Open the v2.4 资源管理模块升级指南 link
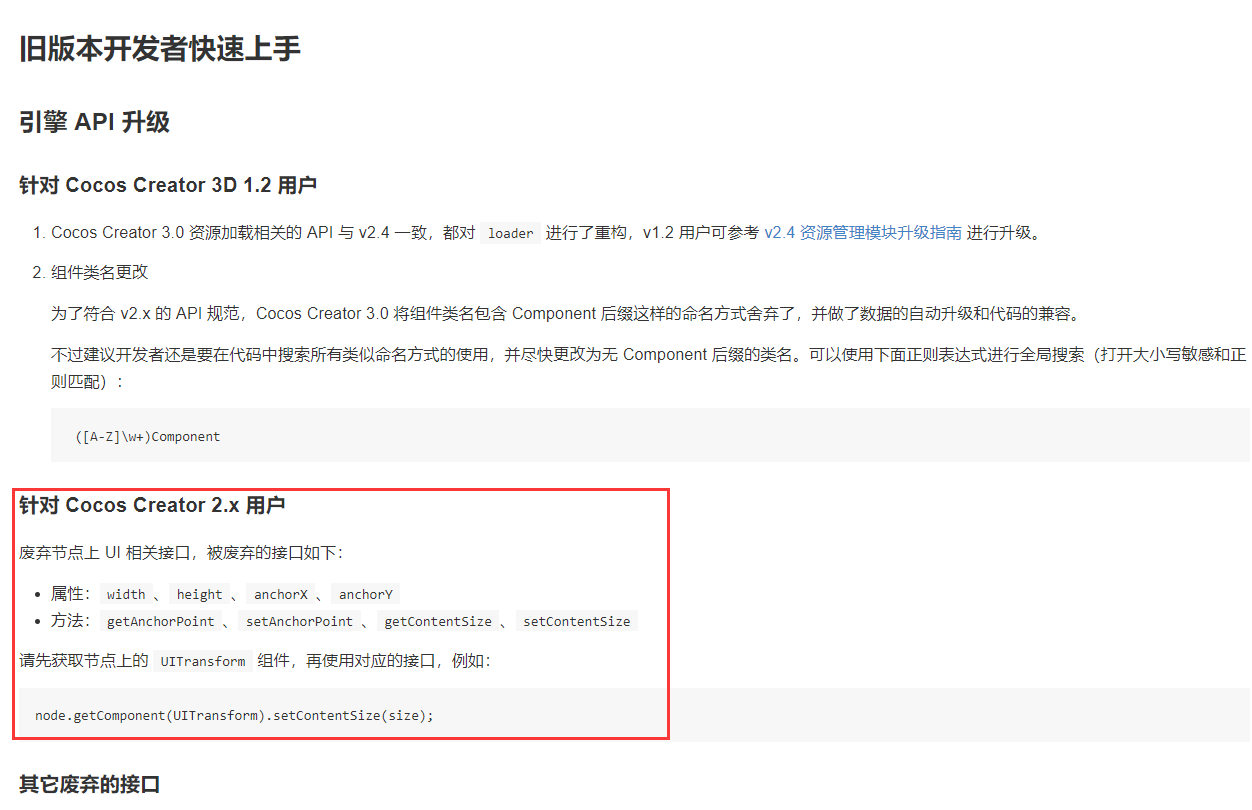The height and width of the screenshot is (810, 1252). coord(863,233)
